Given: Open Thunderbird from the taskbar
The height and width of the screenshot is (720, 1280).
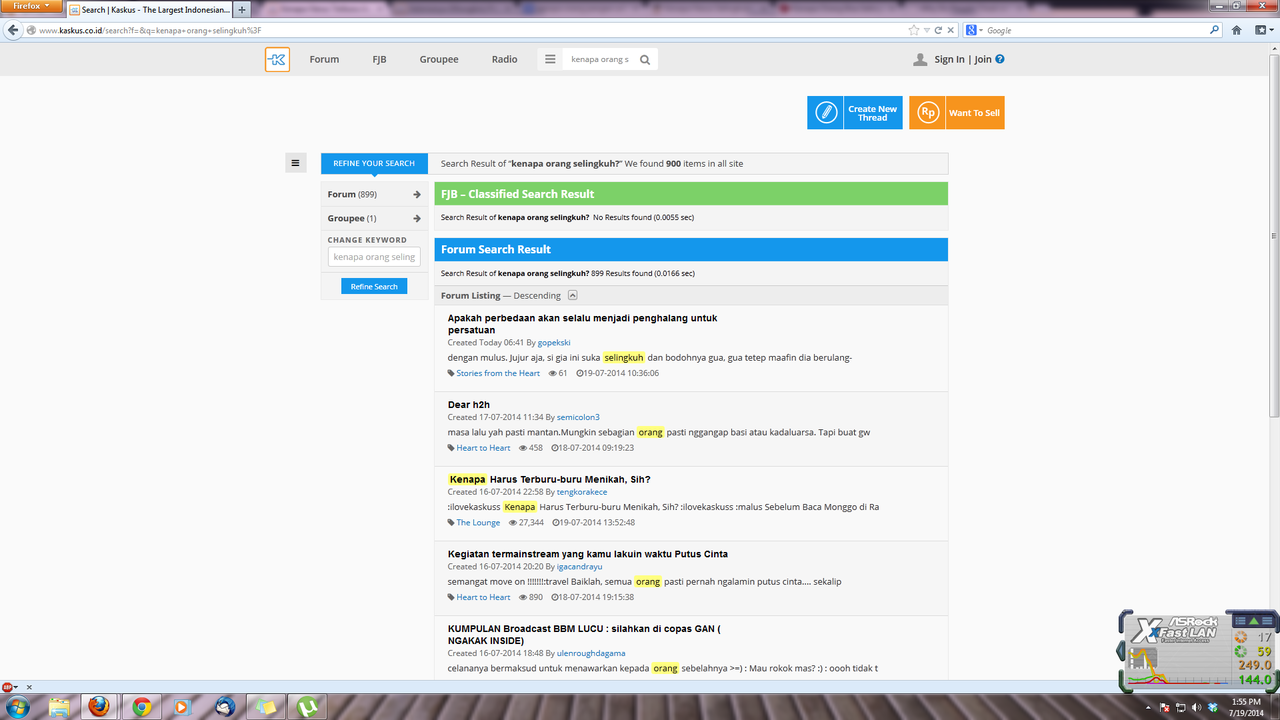Looking at the screenshot, I should point(224,707).
